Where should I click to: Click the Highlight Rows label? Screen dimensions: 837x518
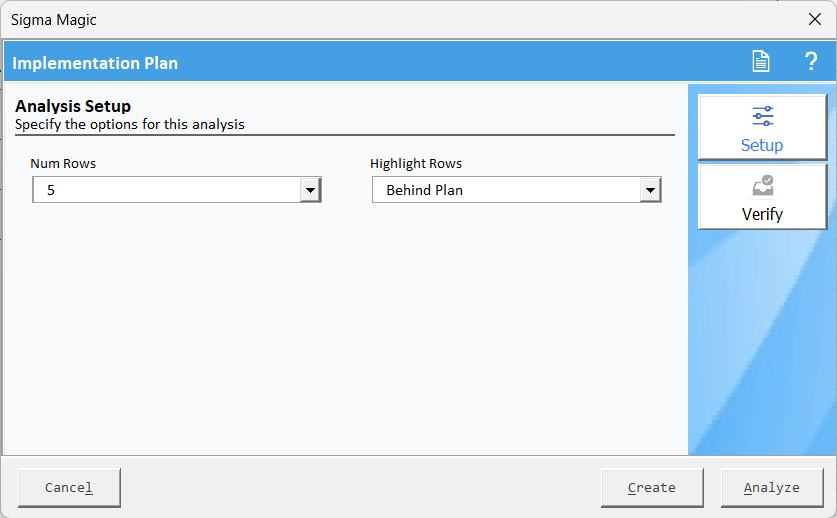(x=416, y=163)
